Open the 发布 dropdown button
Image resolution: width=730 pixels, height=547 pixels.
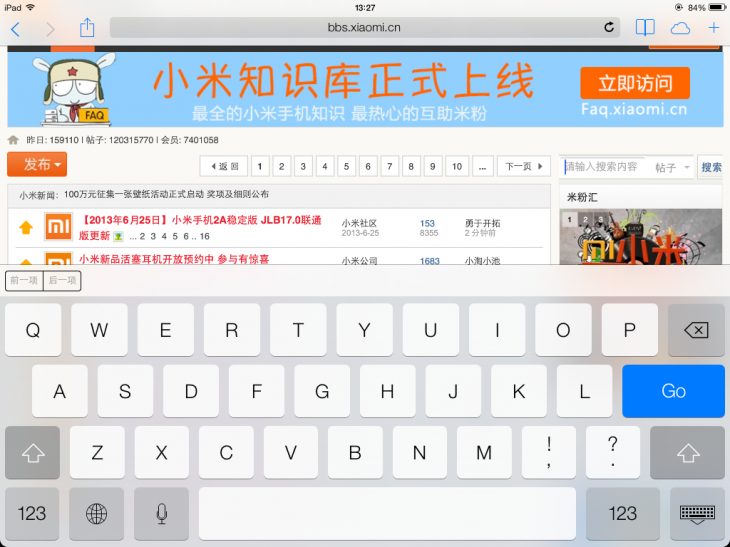click(x=37, y=164)
